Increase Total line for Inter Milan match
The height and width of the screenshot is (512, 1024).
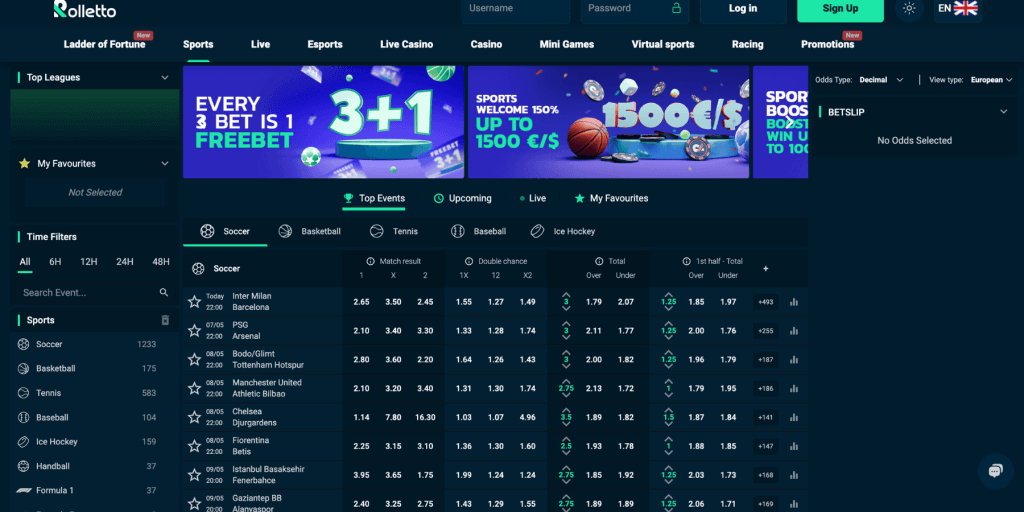(x=566, y=295)
